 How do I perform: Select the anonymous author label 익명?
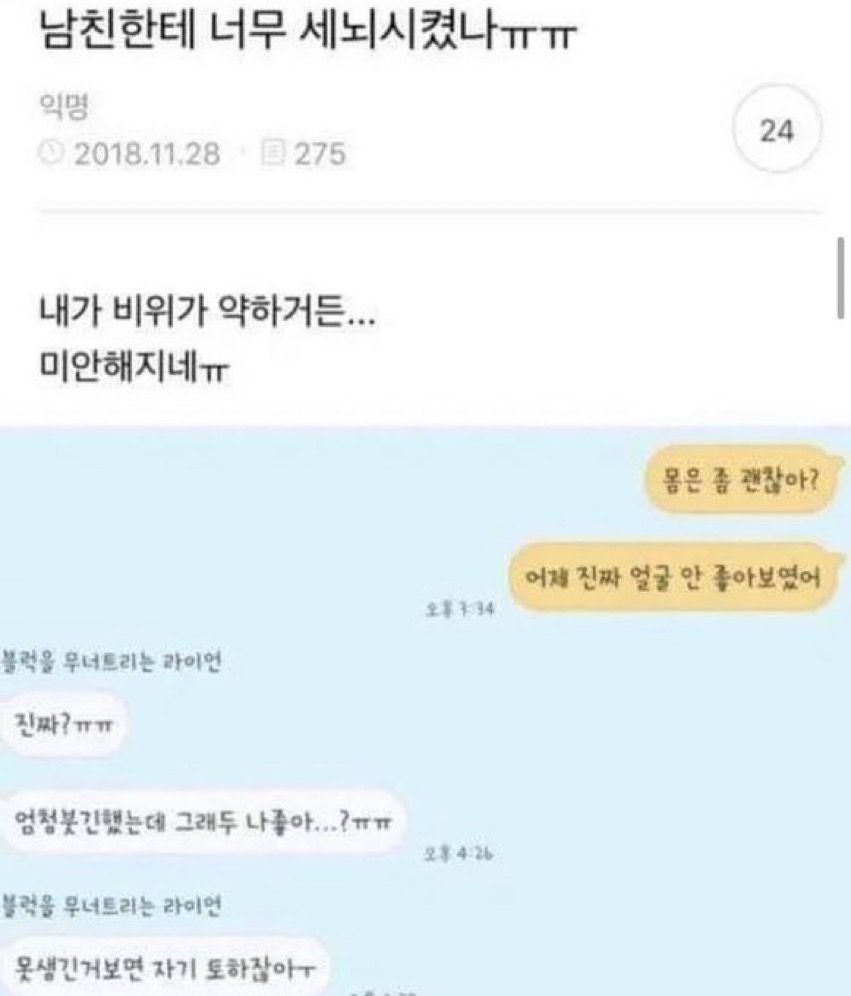point(64,105)
